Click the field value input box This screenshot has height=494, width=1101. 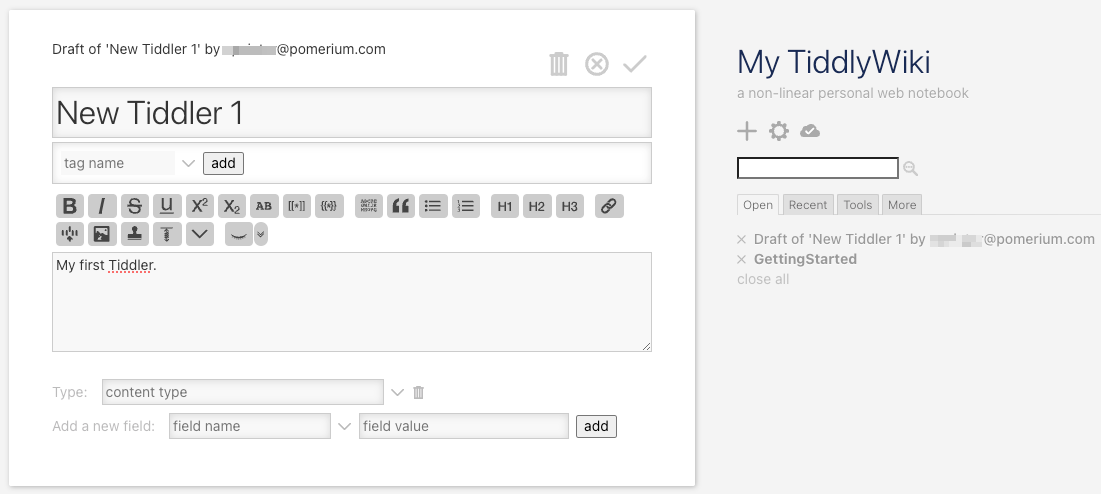[x=464, y=426]
